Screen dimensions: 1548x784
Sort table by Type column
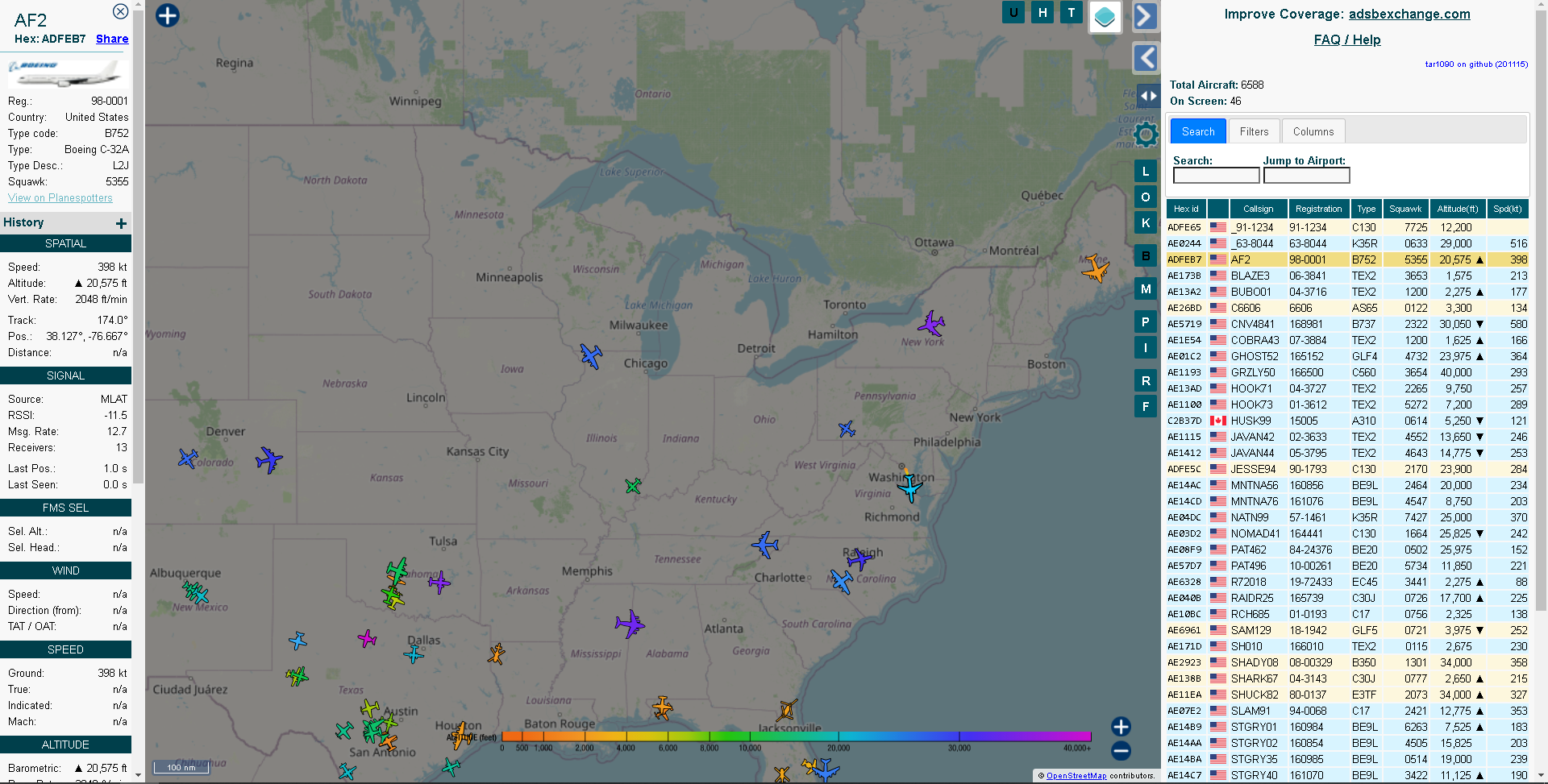[x=1366, y=209]
